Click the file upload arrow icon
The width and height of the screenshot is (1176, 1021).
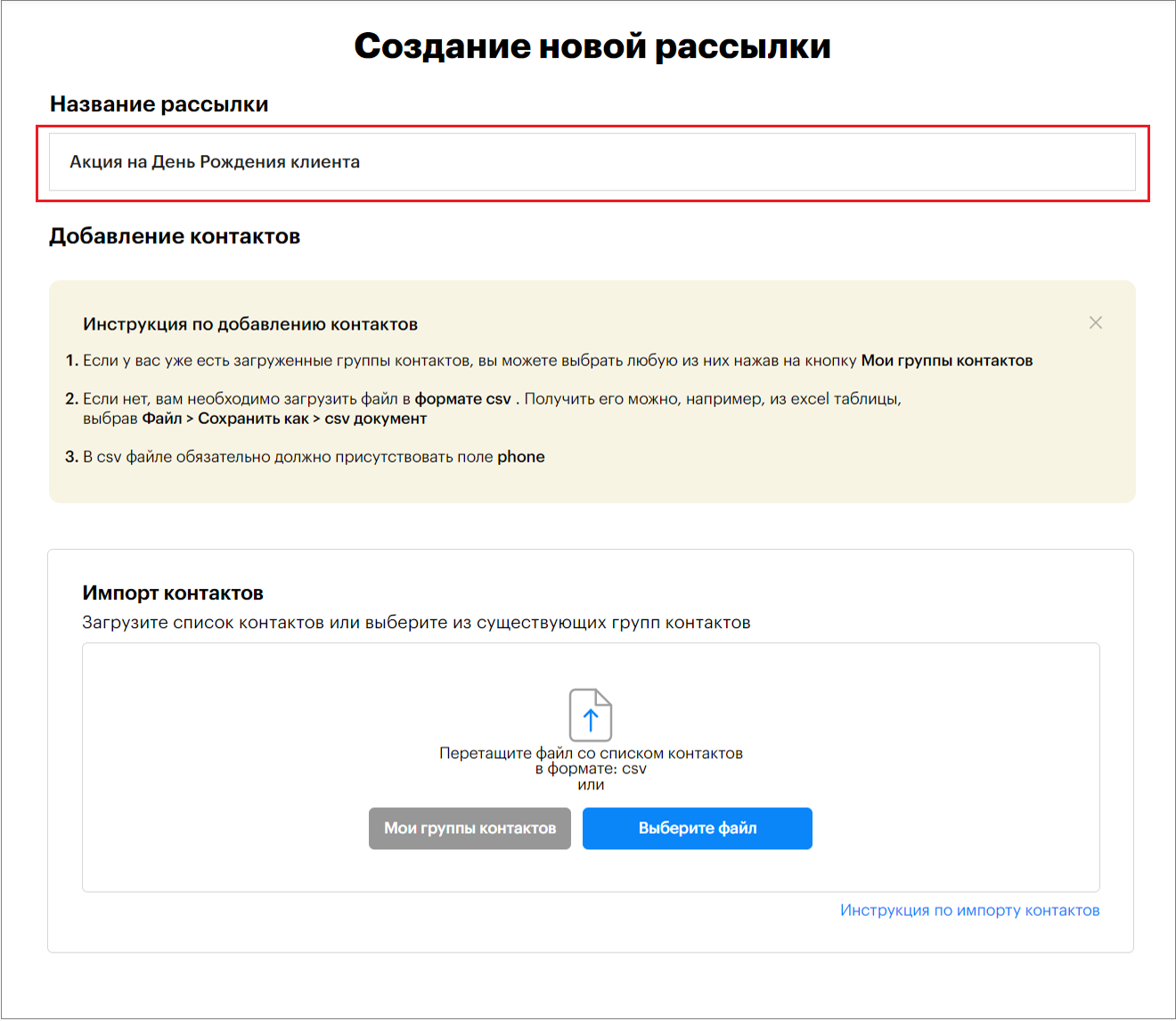[591, 715]
